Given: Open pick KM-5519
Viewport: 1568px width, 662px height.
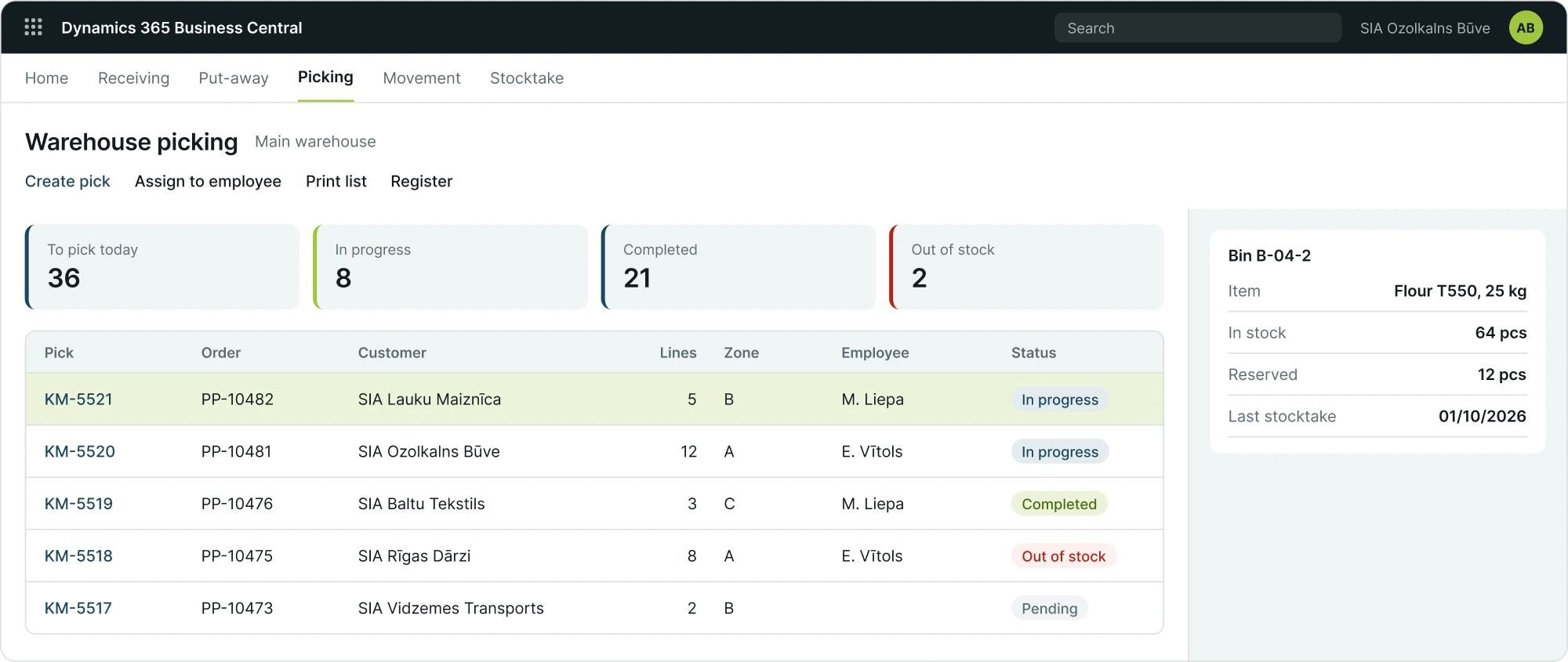Looking at the screenshot, I should [78, 504].
